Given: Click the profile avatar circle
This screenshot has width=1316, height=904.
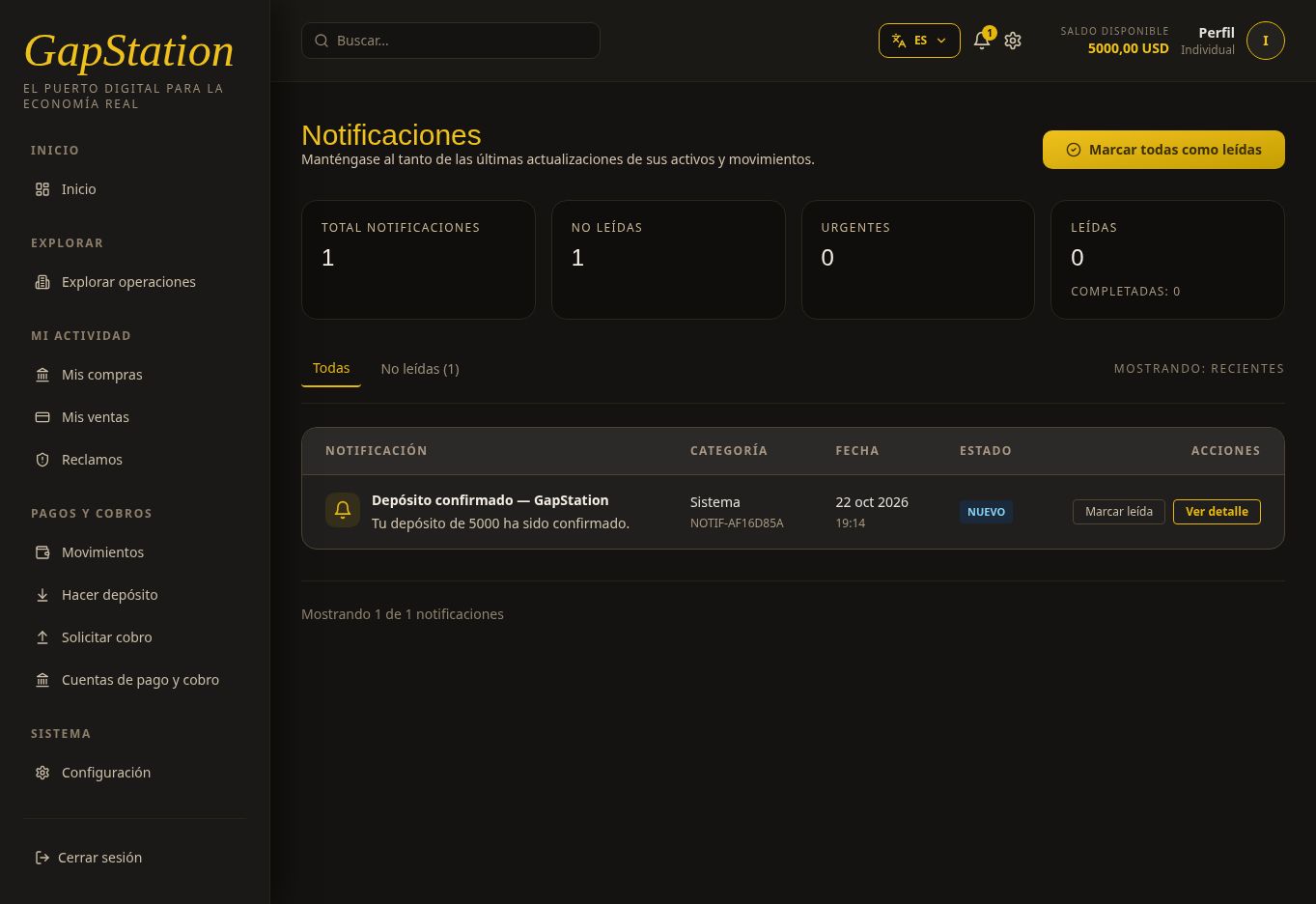Looking at the screenshot, I should coord(1266,41).
